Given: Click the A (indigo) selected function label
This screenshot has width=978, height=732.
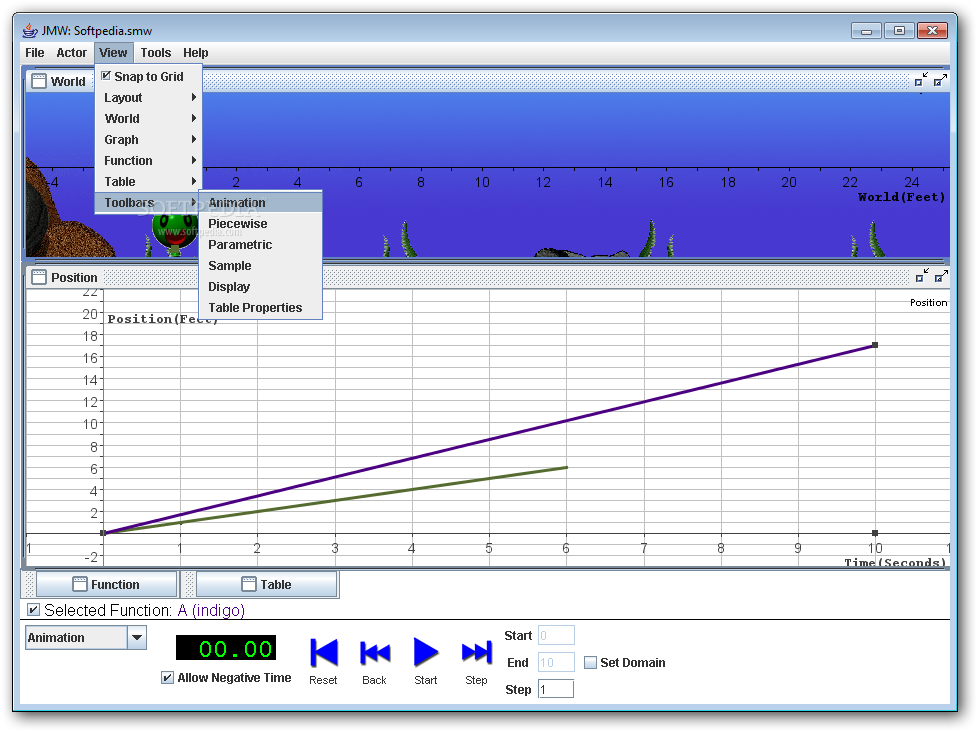Looking at the screenshot, I should (211, 610).
